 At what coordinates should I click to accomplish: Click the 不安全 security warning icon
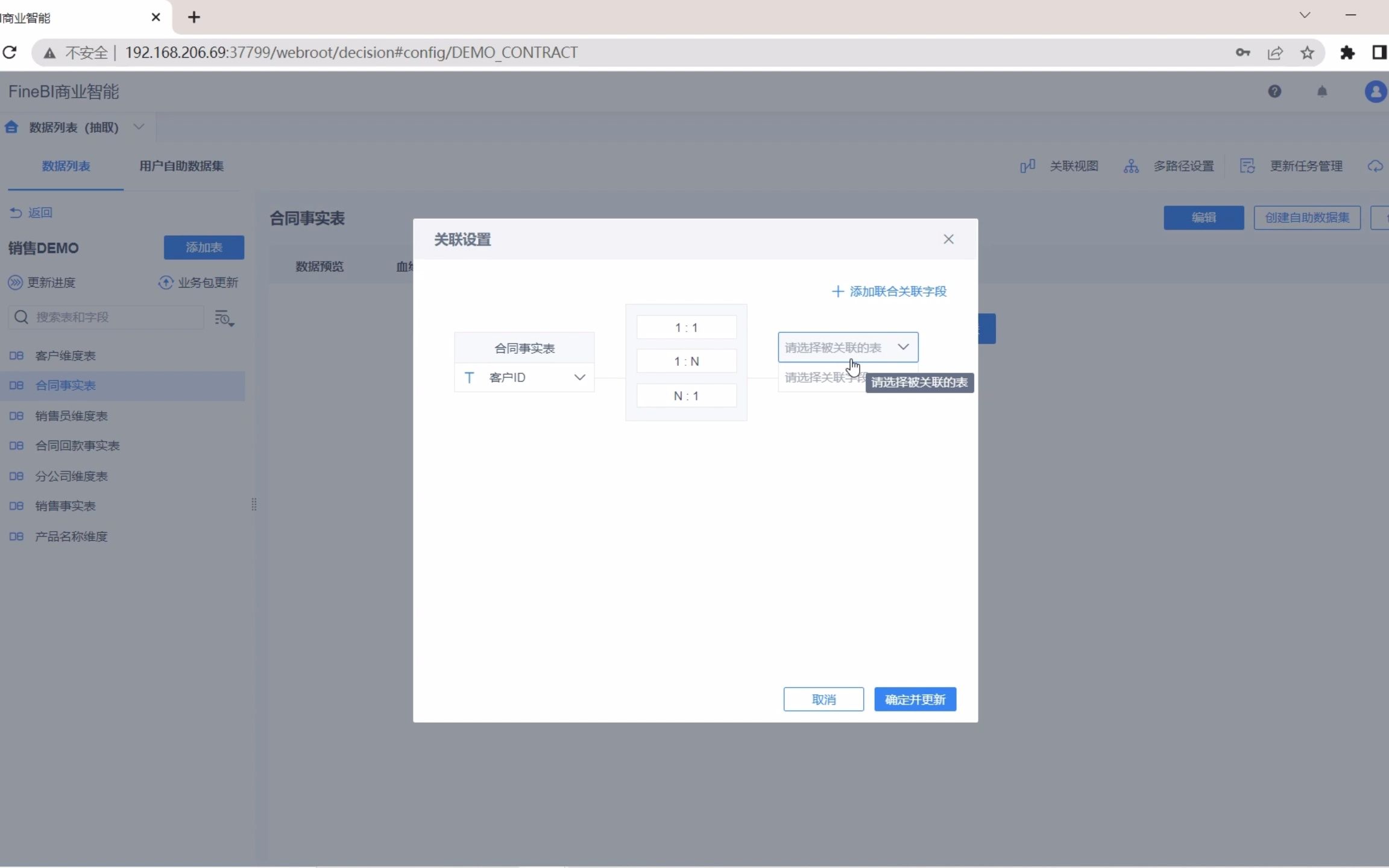click(50, 54)
